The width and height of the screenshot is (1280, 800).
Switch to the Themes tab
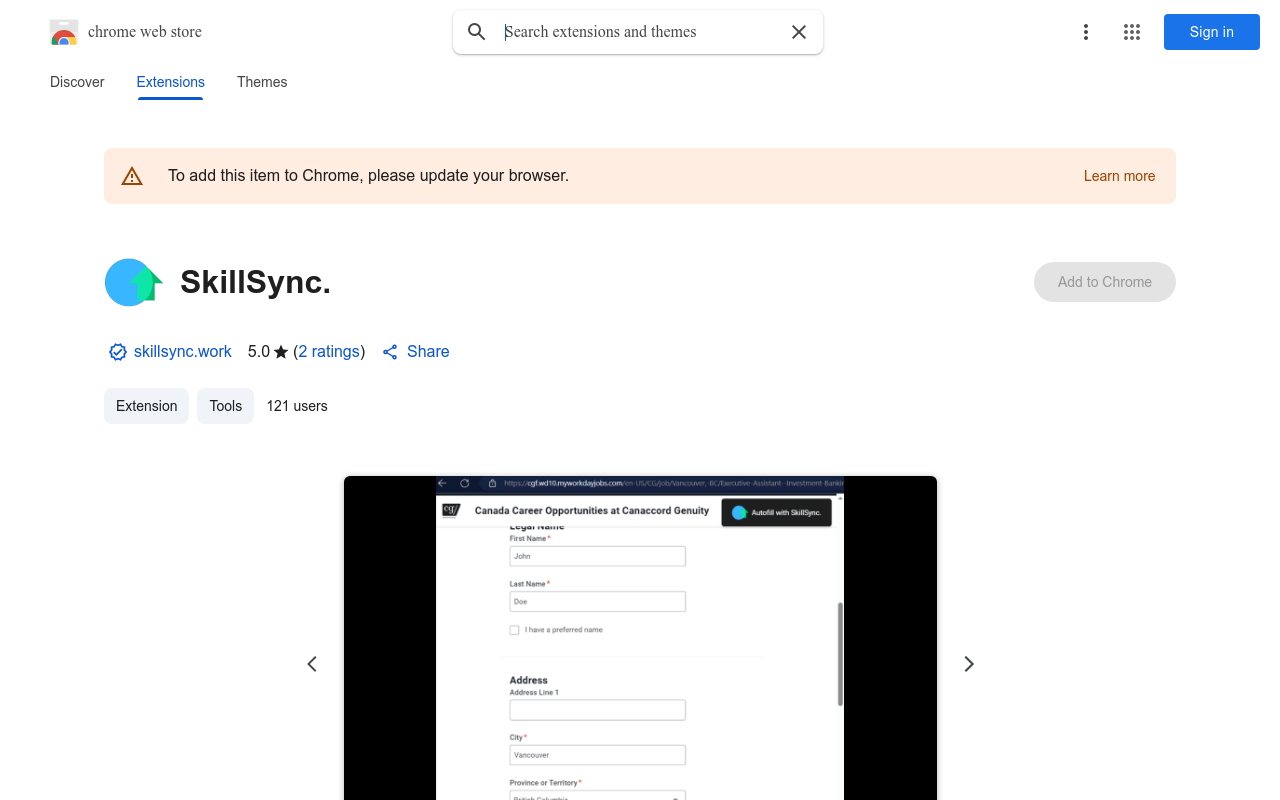tap(262, 82)
